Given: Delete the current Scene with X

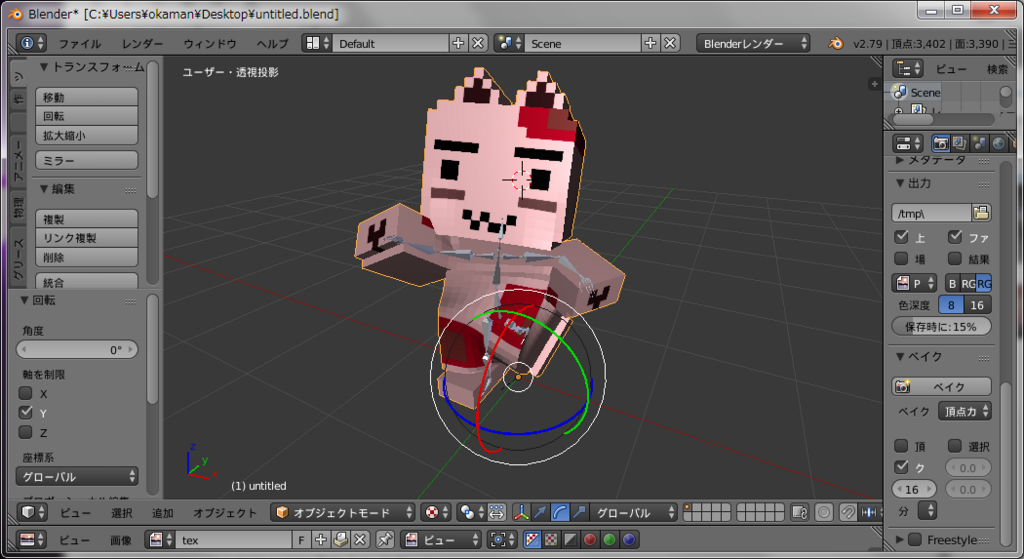Looking at the screenshot, I should [670, 43].
